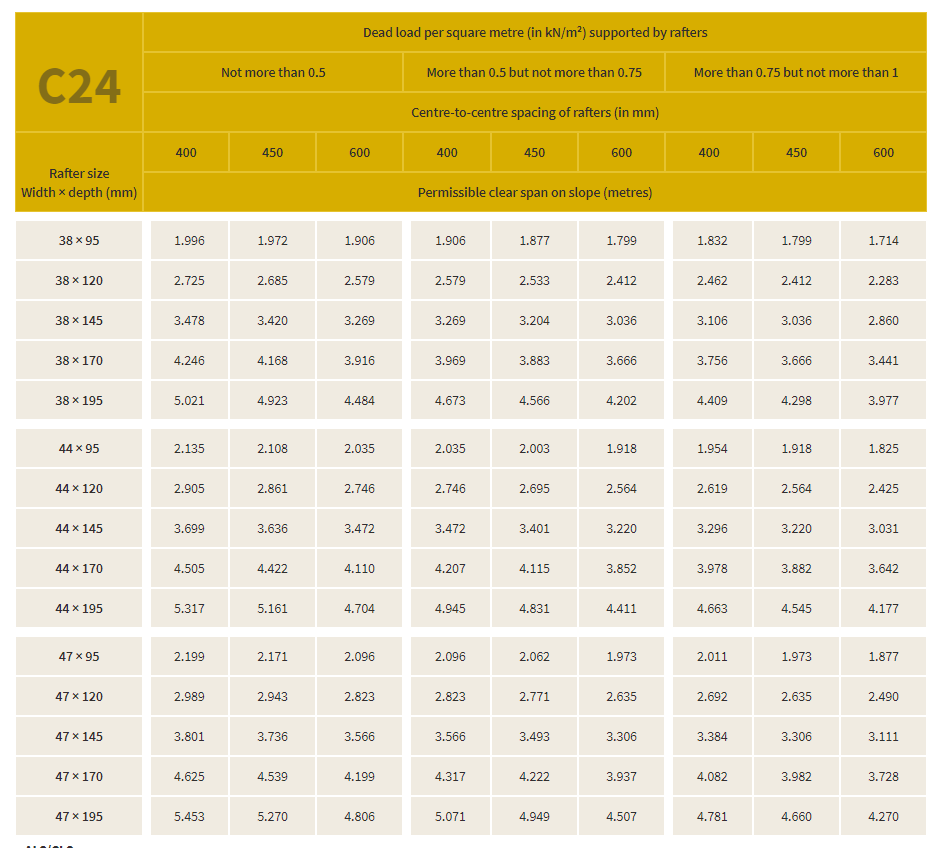Select the 44 × 170 rafter size row
Screen dimensions: 941x848
pos(79,568)
